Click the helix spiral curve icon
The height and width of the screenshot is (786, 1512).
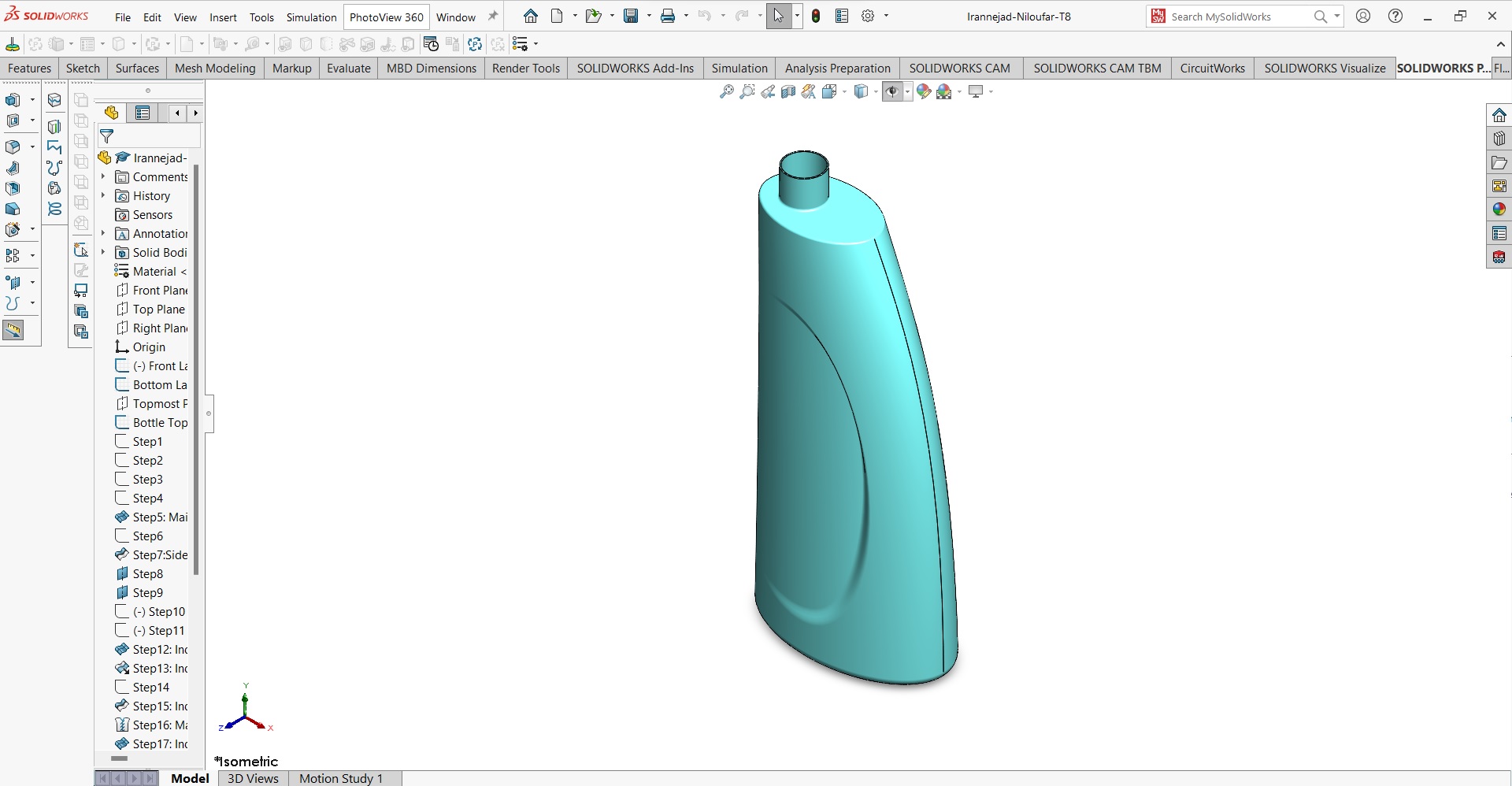pyautogui.click(x=54, y=209)
